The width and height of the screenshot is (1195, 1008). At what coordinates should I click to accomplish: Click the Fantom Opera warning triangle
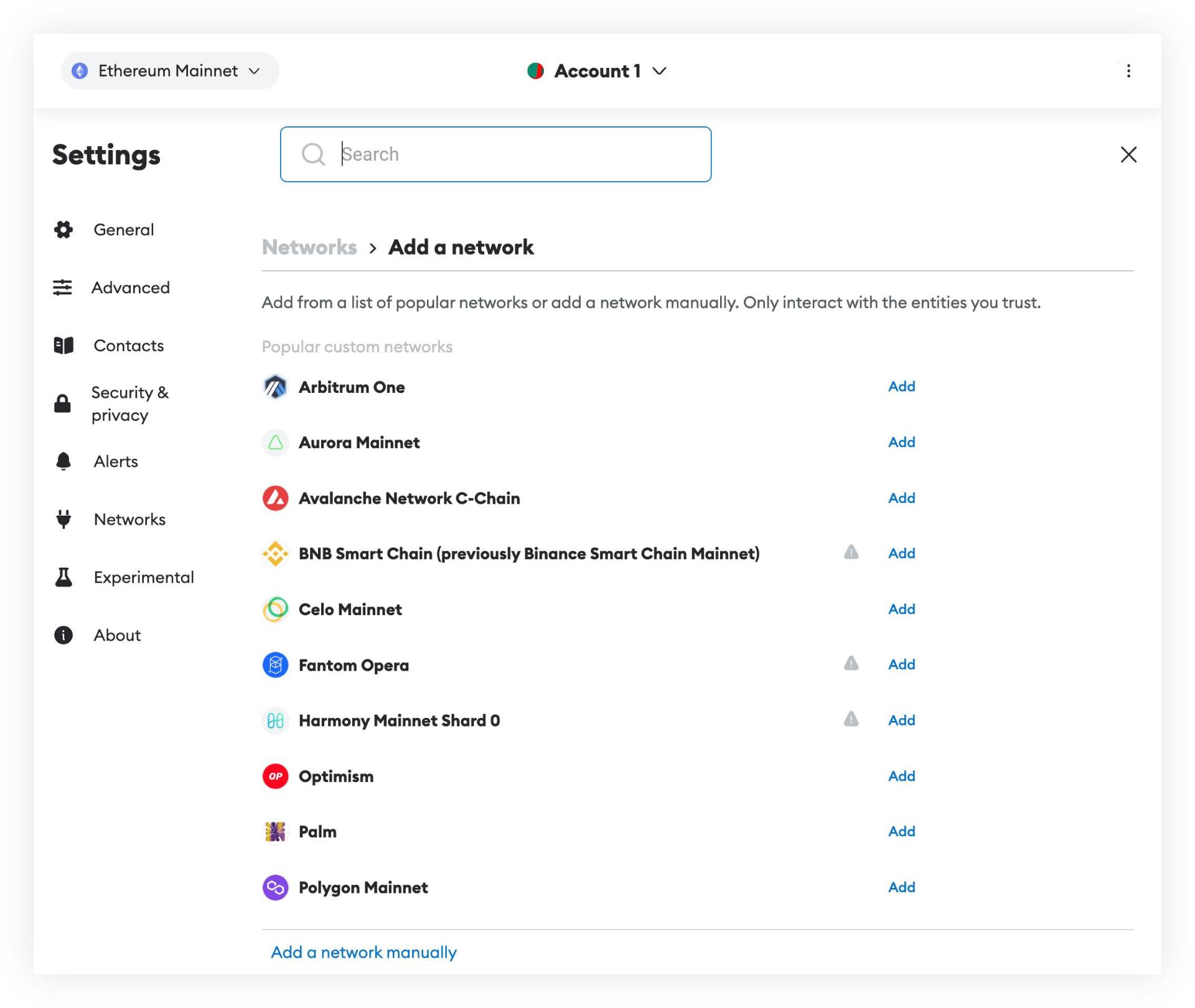[851, 664]
